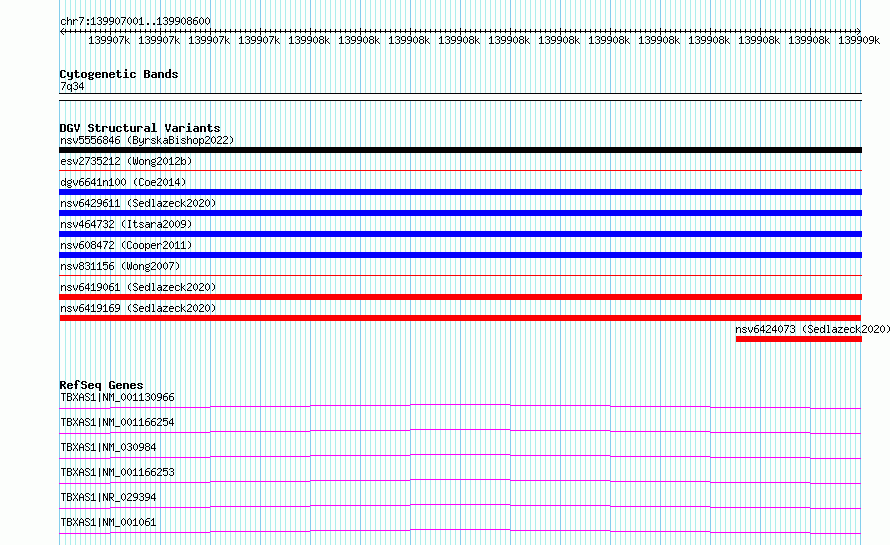890x545 pixels.
Task: Click the nsv6419169 (Sedlazeck2020) label
Action: [138, 308]
